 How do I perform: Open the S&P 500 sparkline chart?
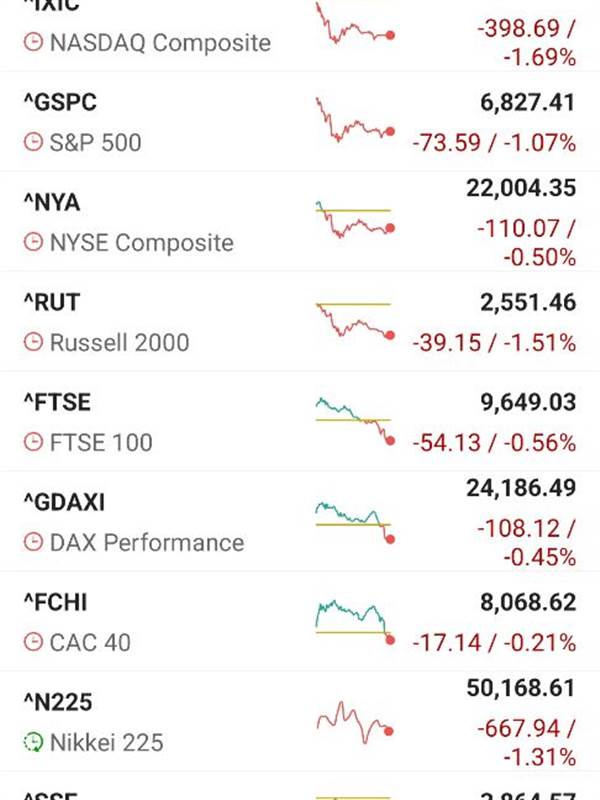click(354, 122)
